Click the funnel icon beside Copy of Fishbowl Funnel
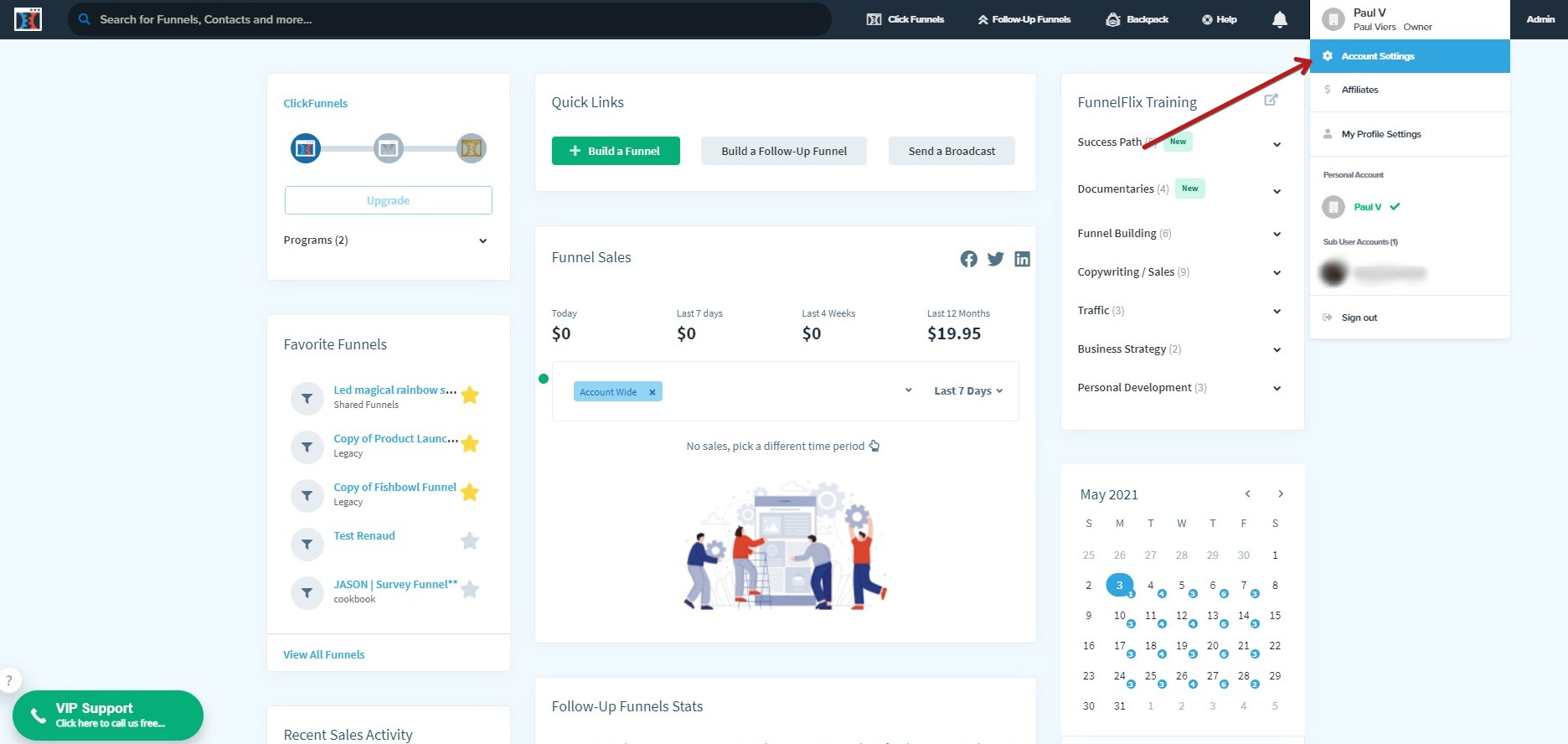The height and width of the screenshot is (744, 1568). [x=307, y=496]
